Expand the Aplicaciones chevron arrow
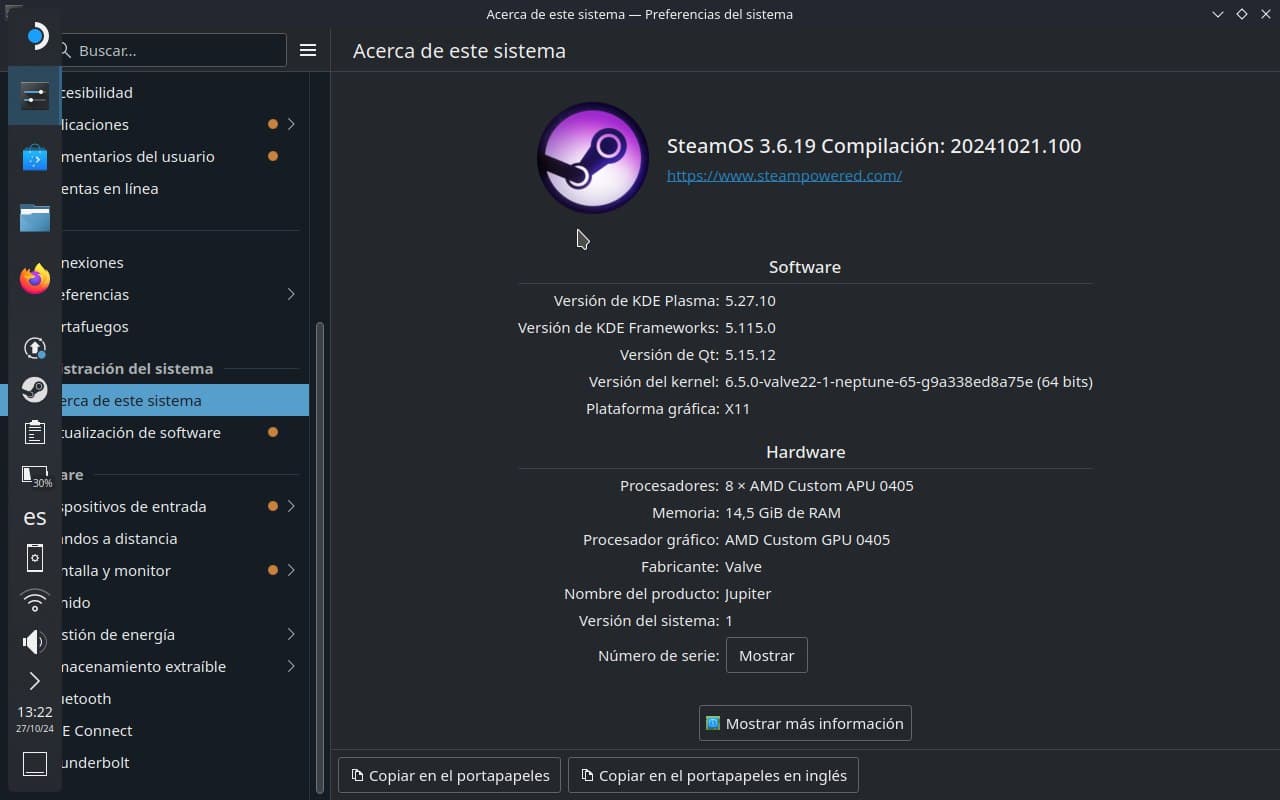 pyautogui.click(x=291, y=124)
